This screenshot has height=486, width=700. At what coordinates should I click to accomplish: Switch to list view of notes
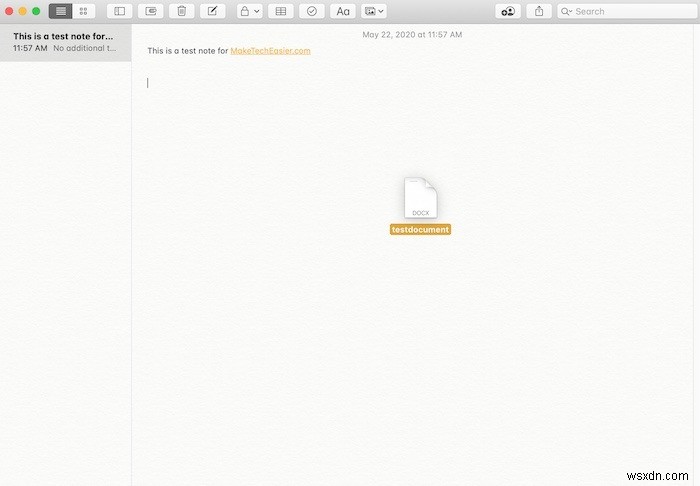point(60,11)
